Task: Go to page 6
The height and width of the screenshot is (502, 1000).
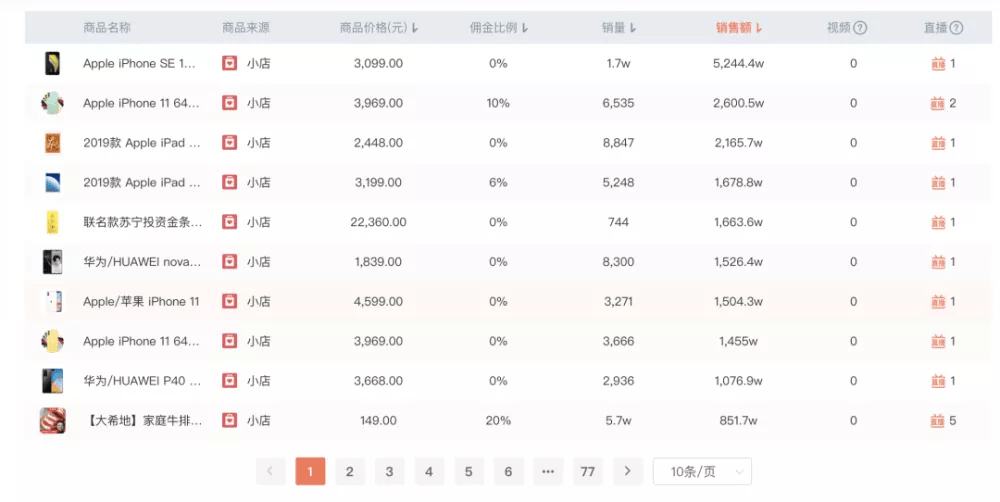Action: click(x=508, y=471)
